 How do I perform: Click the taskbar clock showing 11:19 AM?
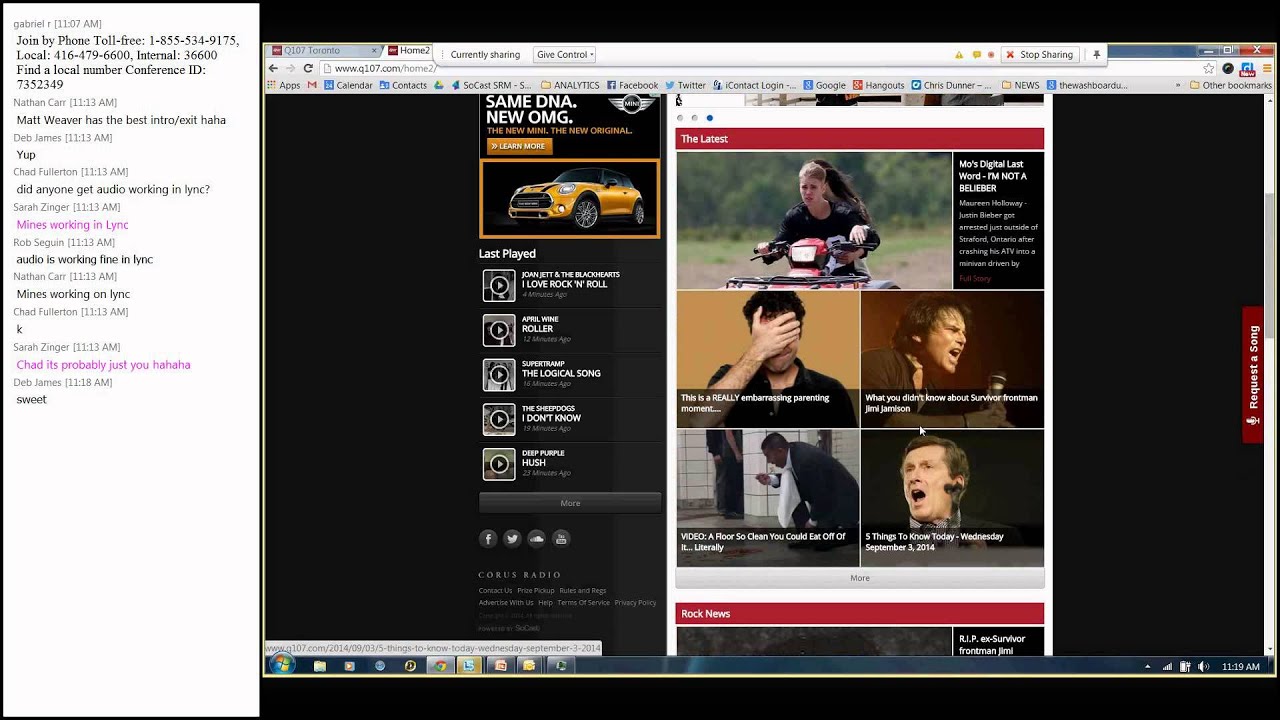(x=1241, y=667)
